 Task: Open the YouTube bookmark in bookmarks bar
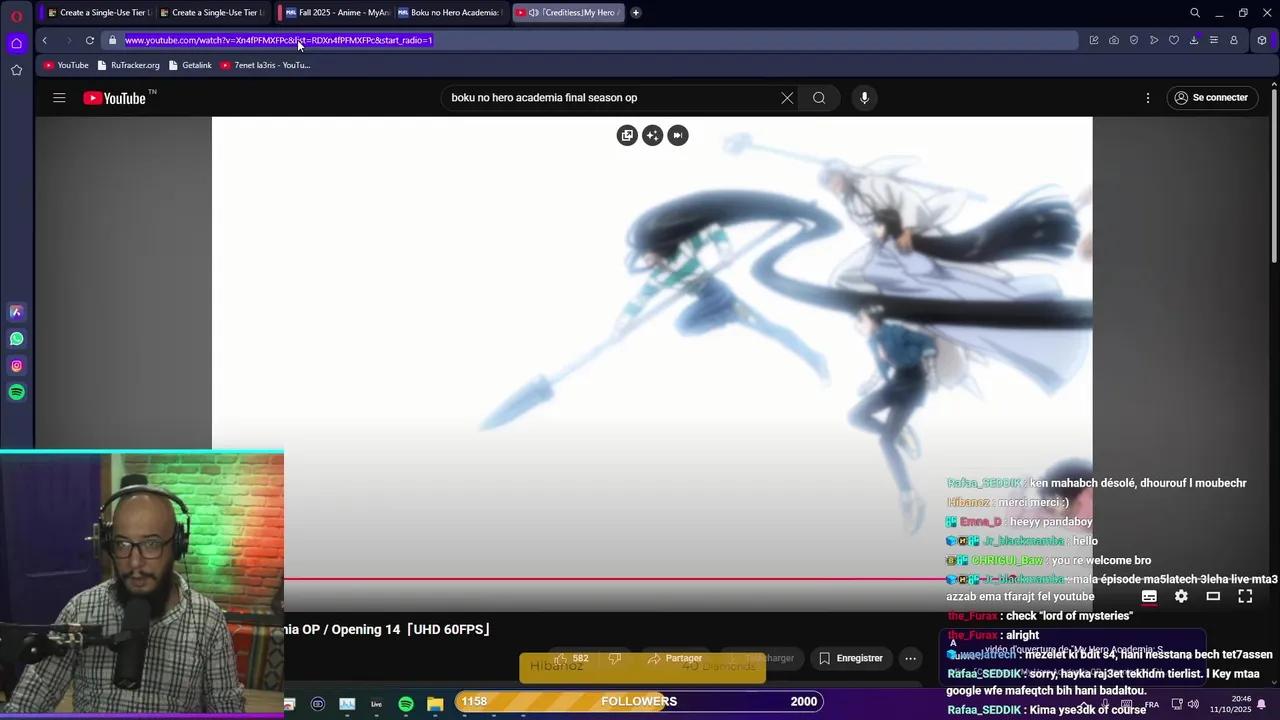tap(66, 65)
